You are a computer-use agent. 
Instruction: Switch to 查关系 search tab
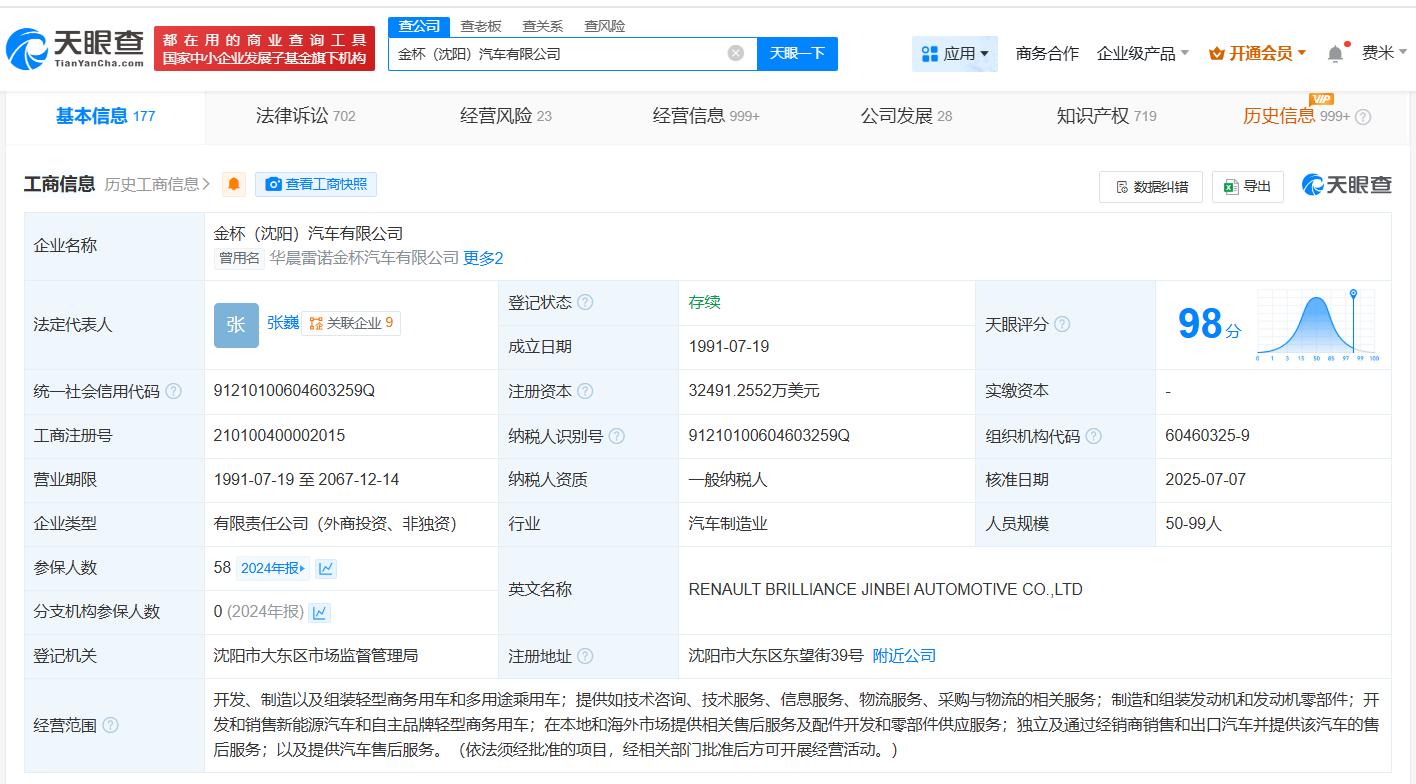point(543,26)
